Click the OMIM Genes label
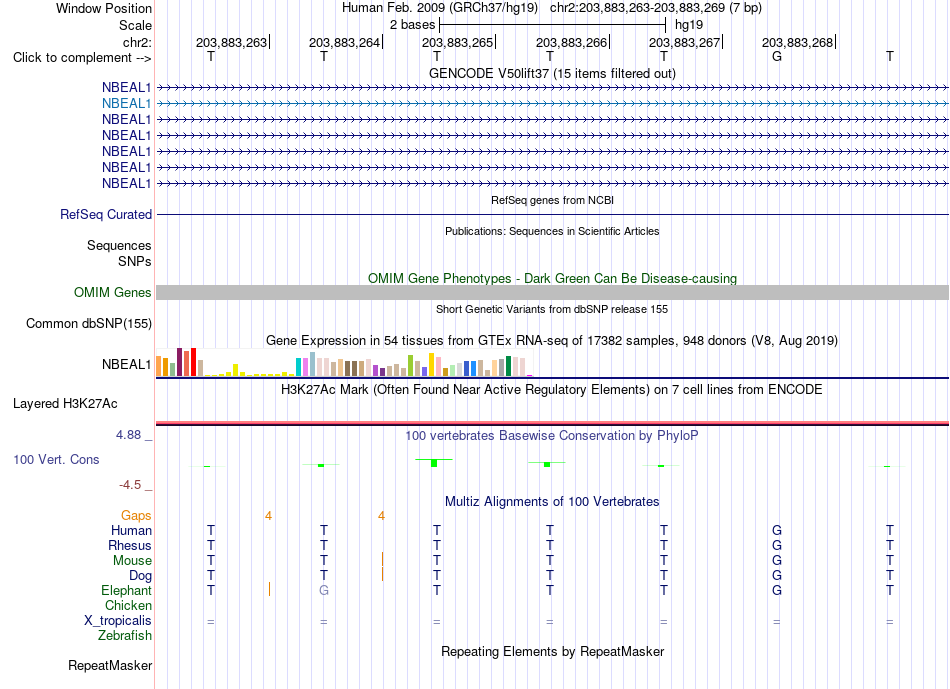This screenshot has height=689, width=950. click(x=112, y=293)
